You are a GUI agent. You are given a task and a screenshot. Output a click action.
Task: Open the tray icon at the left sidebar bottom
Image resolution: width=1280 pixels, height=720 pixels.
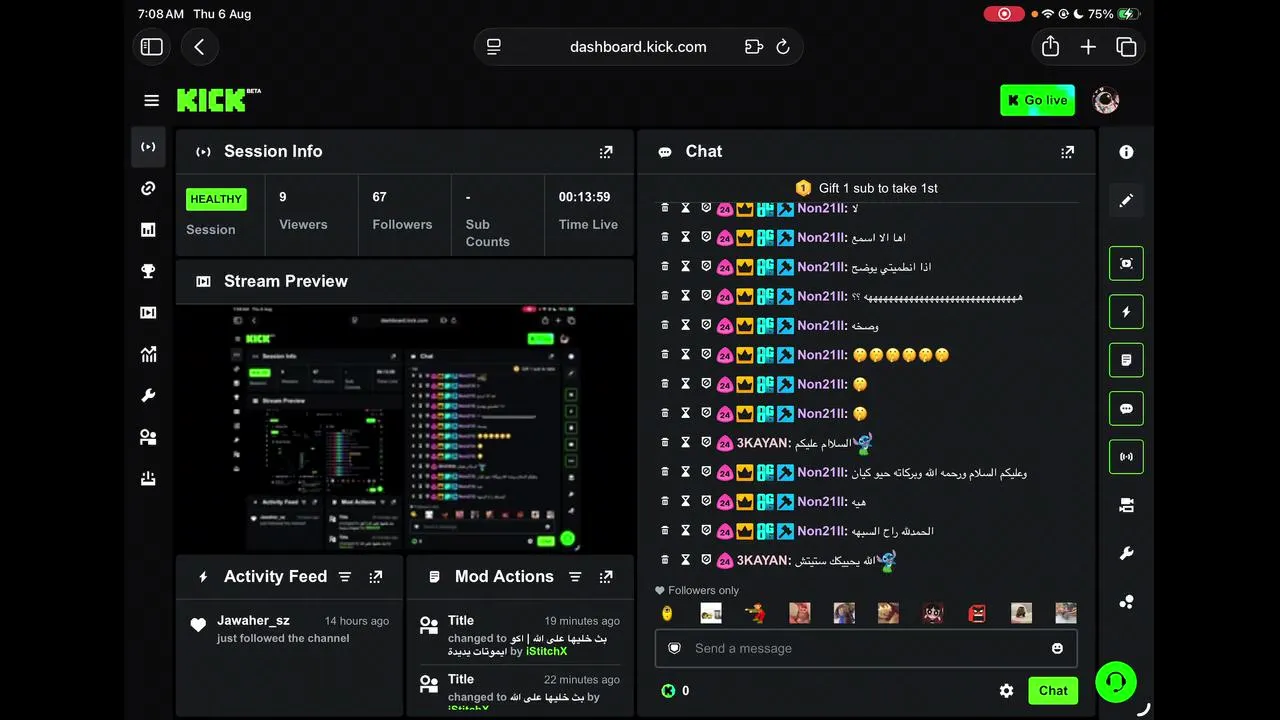point(148,479)
